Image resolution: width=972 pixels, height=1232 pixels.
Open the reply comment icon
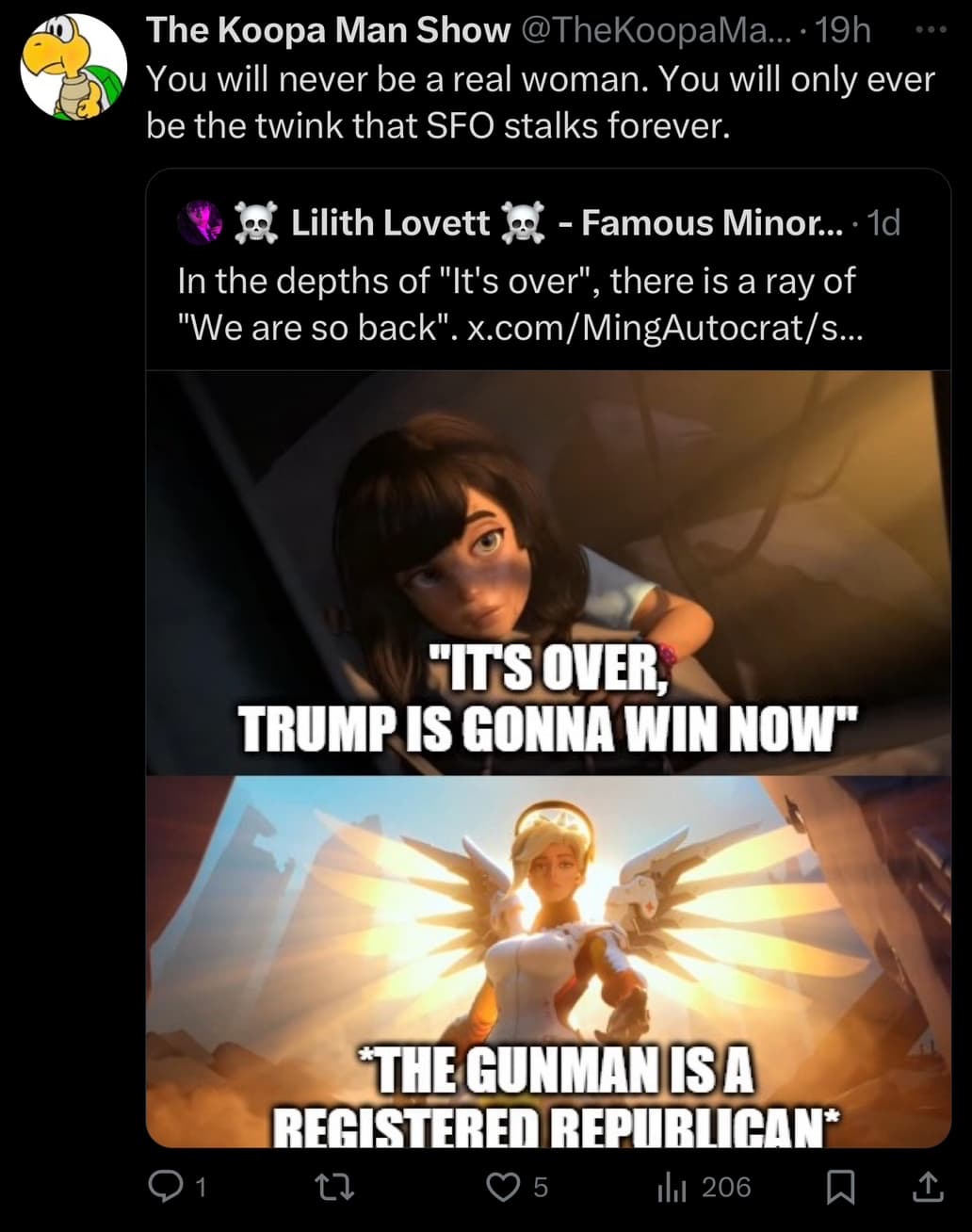(x=165, y=1187)
